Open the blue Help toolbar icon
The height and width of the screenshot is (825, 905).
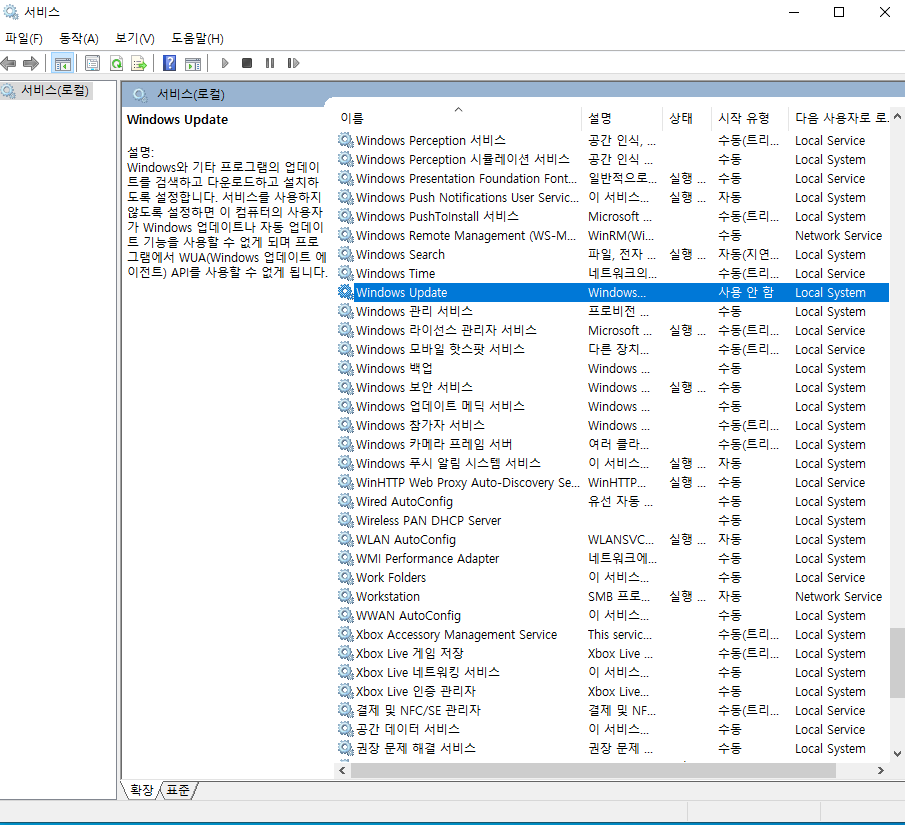coord(170,63)
